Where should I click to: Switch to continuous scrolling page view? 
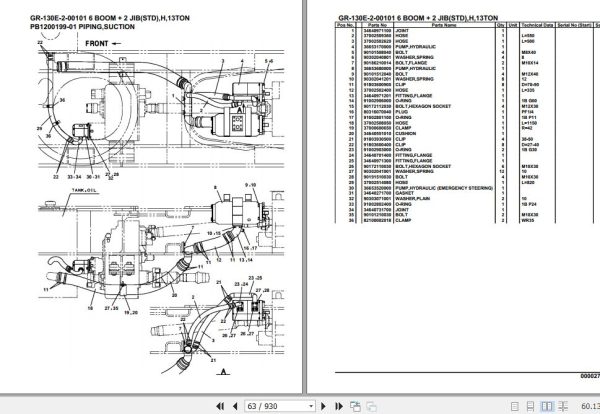click(x=530, y=406)
